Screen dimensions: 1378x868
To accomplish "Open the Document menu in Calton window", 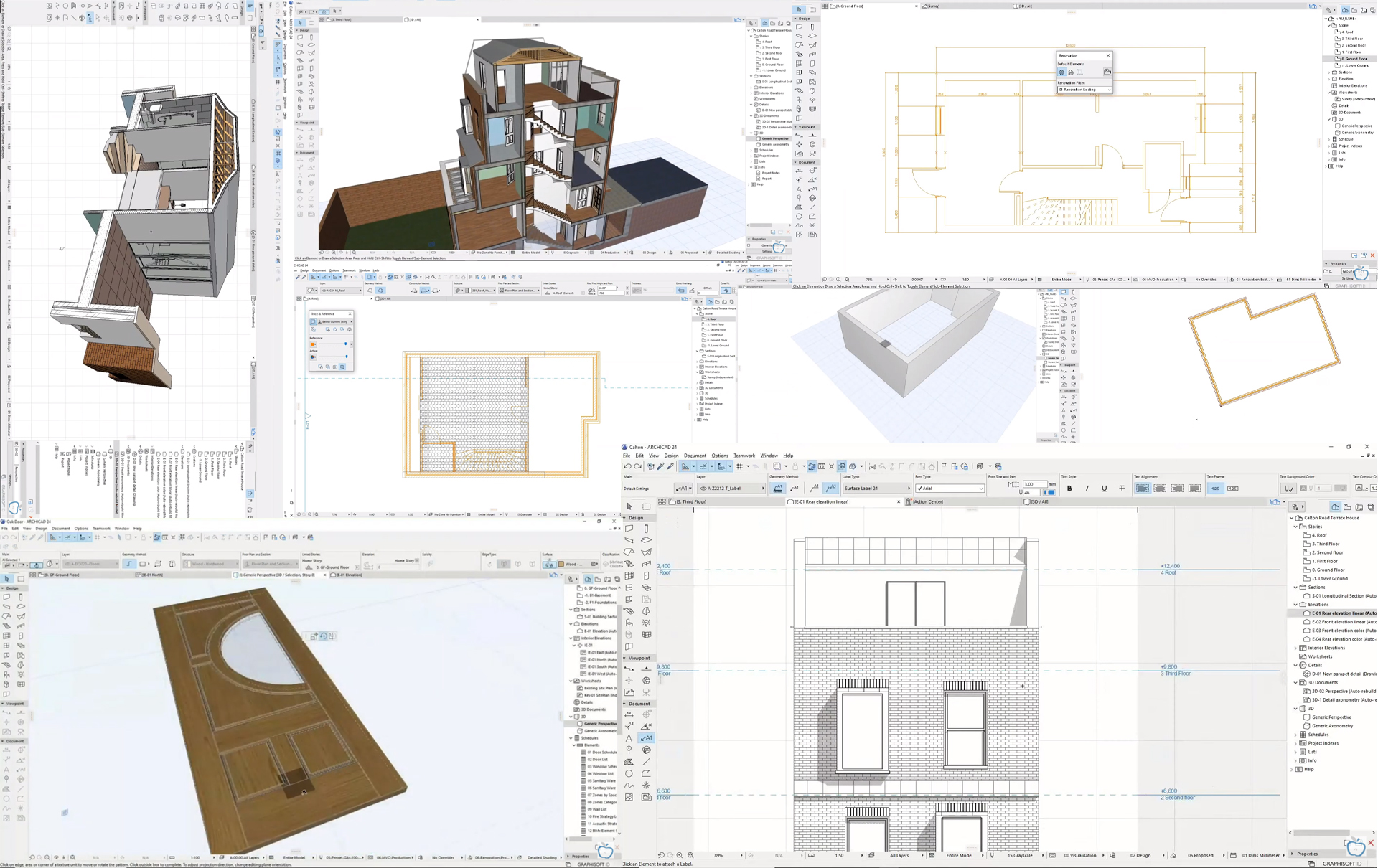I will (x=695, y=456).
